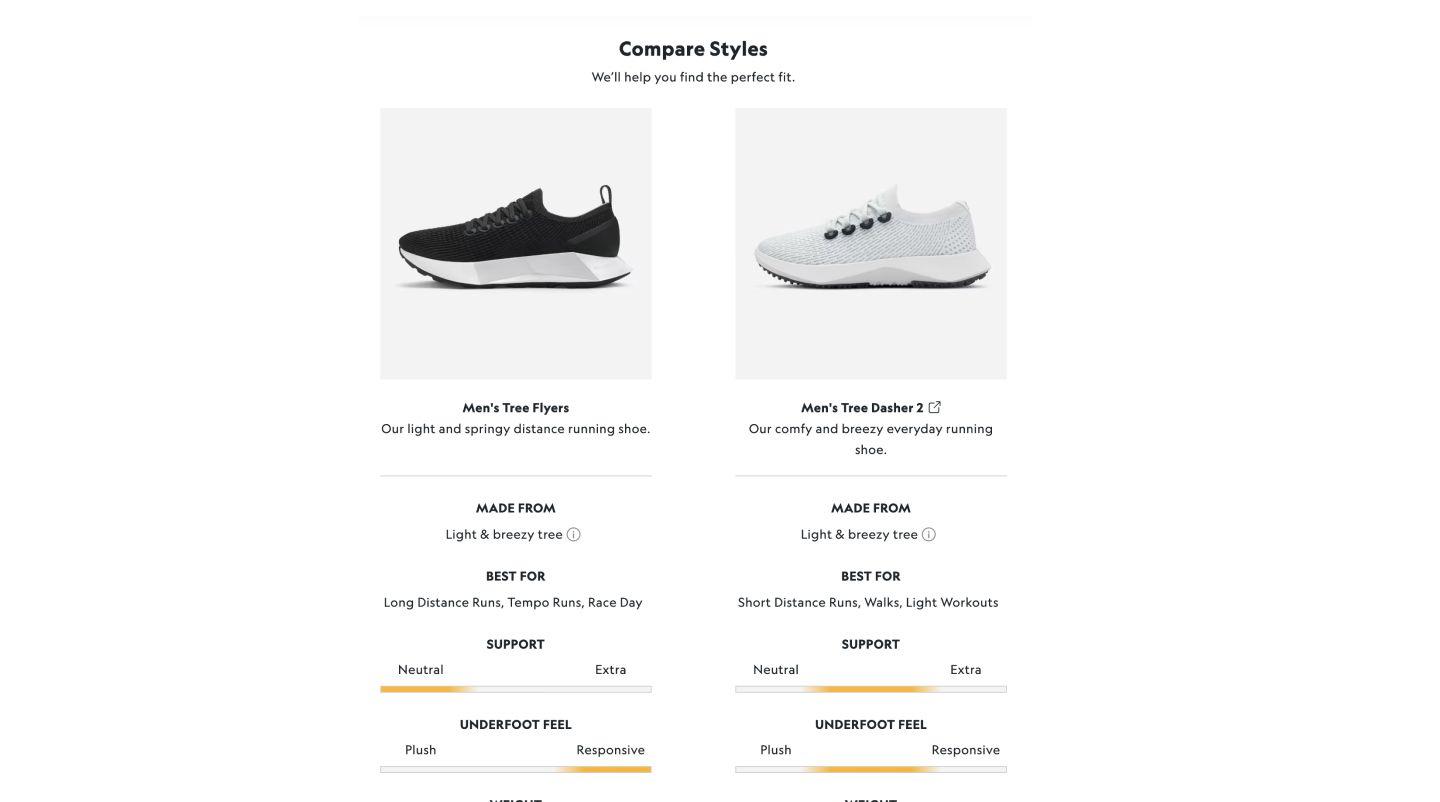The image size is (1440, 802).
Task: Click the Underfoot Feel bar for Tree Flyers
Action: 515,768
